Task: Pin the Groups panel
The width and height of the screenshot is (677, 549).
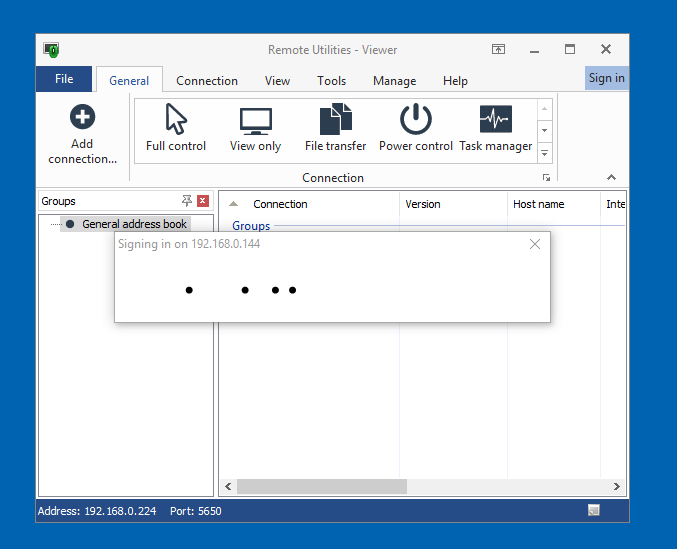Action: tap(187, 201)
